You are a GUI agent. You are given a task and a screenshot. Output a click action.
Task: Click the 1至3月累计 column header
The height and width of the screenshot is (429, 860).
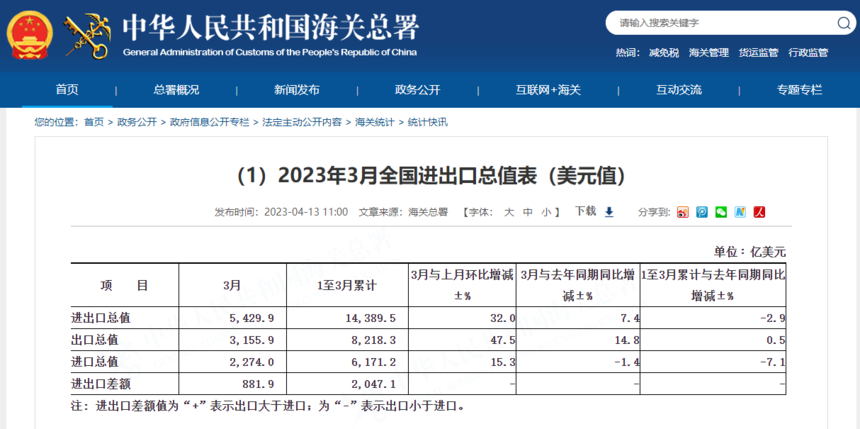tap(347, 285)
